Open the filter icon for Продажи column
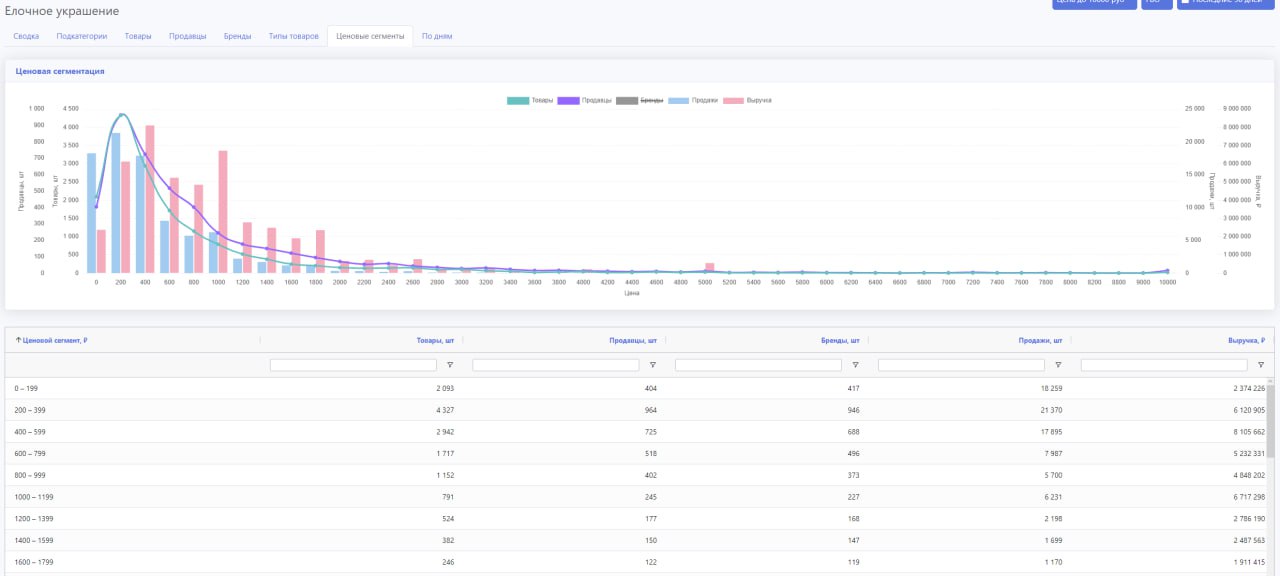 (x=1058, y=365)
